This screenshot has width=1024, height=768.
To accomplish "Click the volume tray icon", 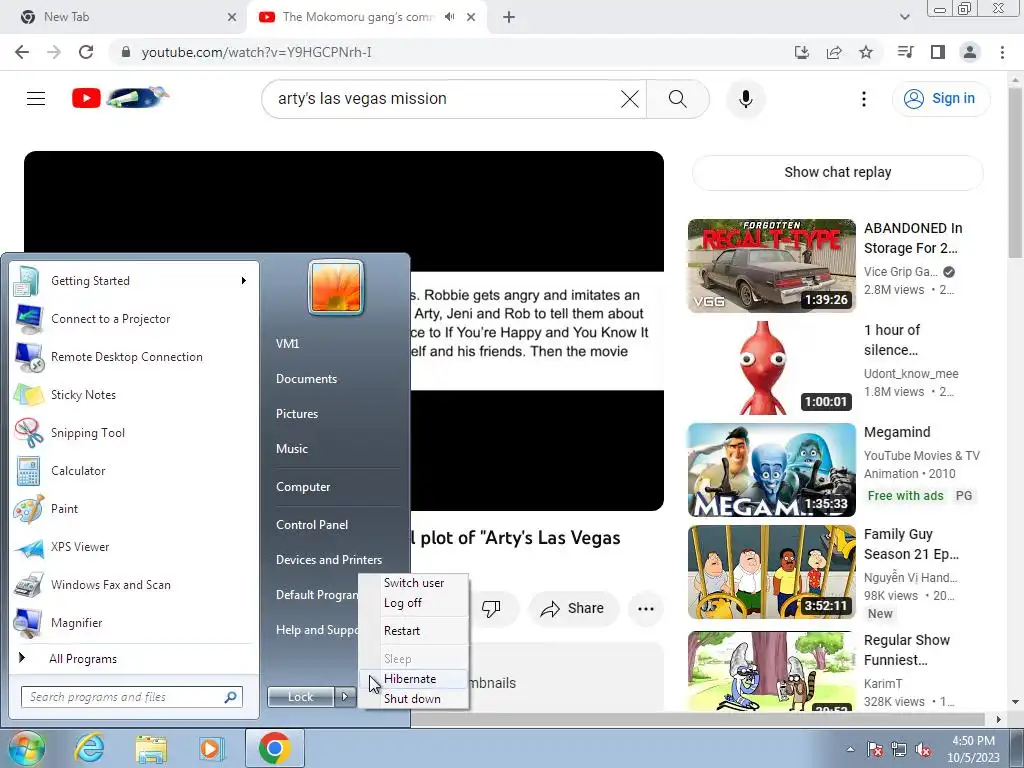I will click(923, 750).
